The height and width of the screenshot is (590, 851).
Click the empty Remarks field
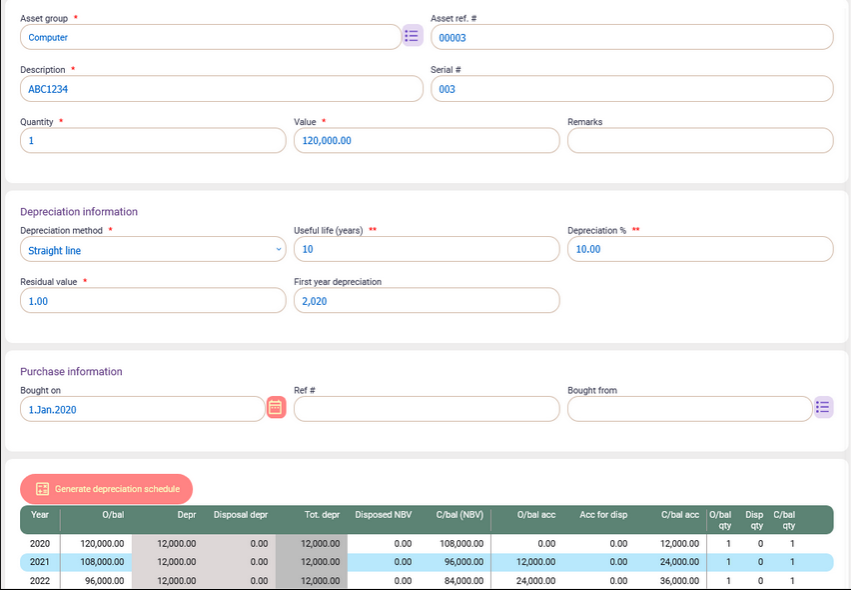[700, 141]
